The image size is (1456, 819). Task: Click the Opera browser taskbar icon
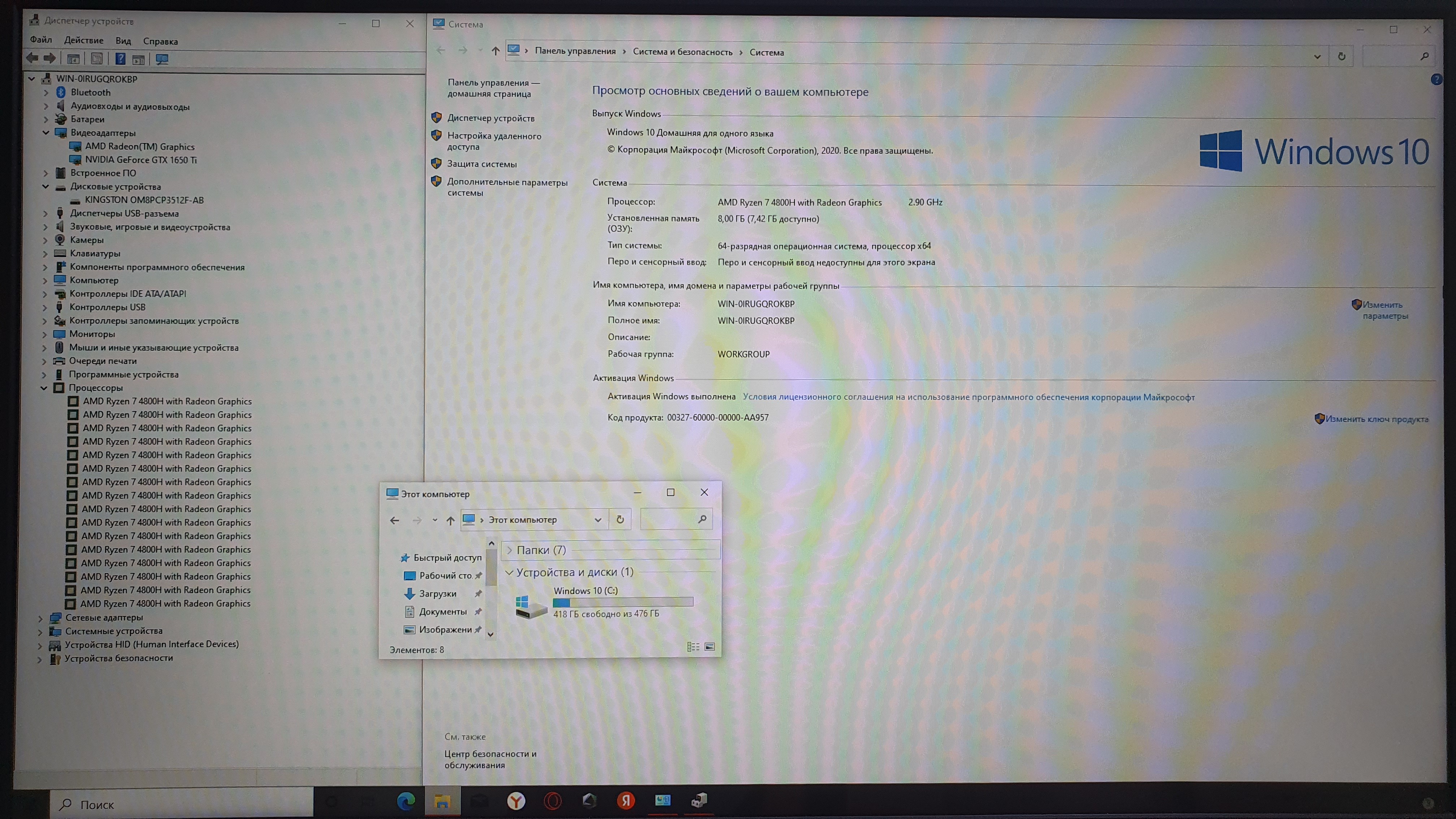point(552,801)
